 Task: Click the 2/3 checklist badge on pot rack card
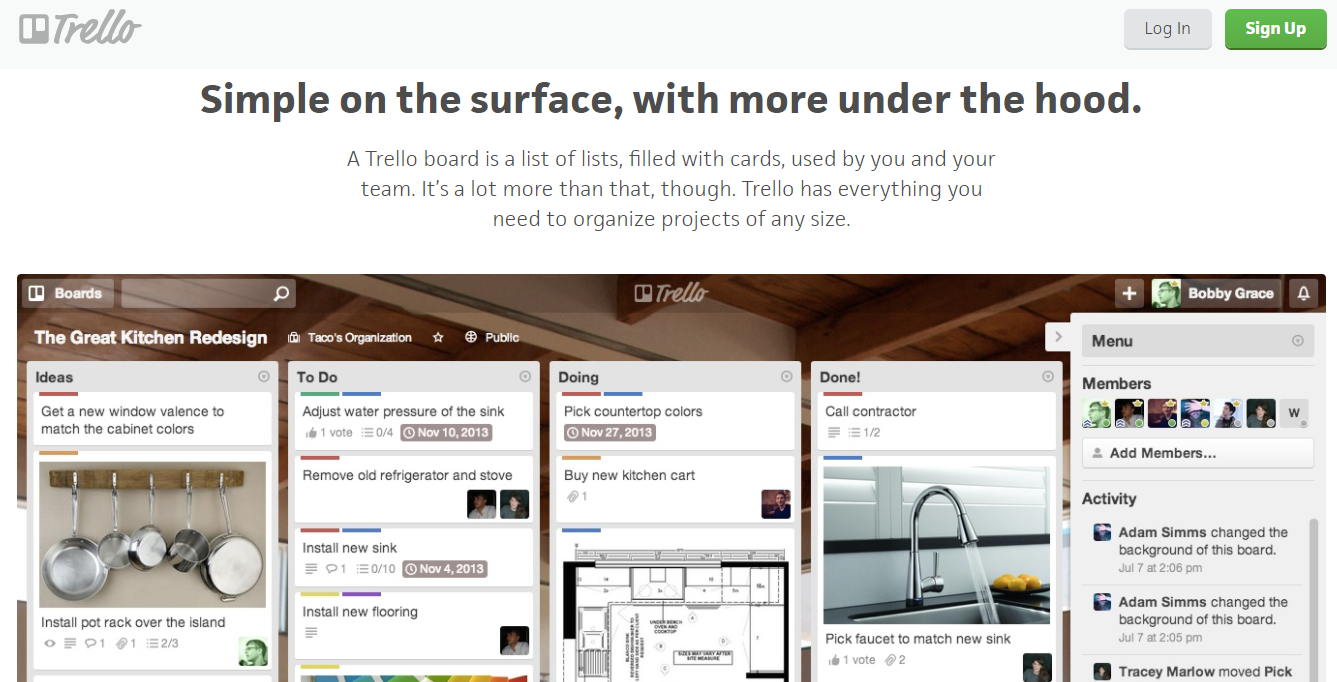point(162,643)
